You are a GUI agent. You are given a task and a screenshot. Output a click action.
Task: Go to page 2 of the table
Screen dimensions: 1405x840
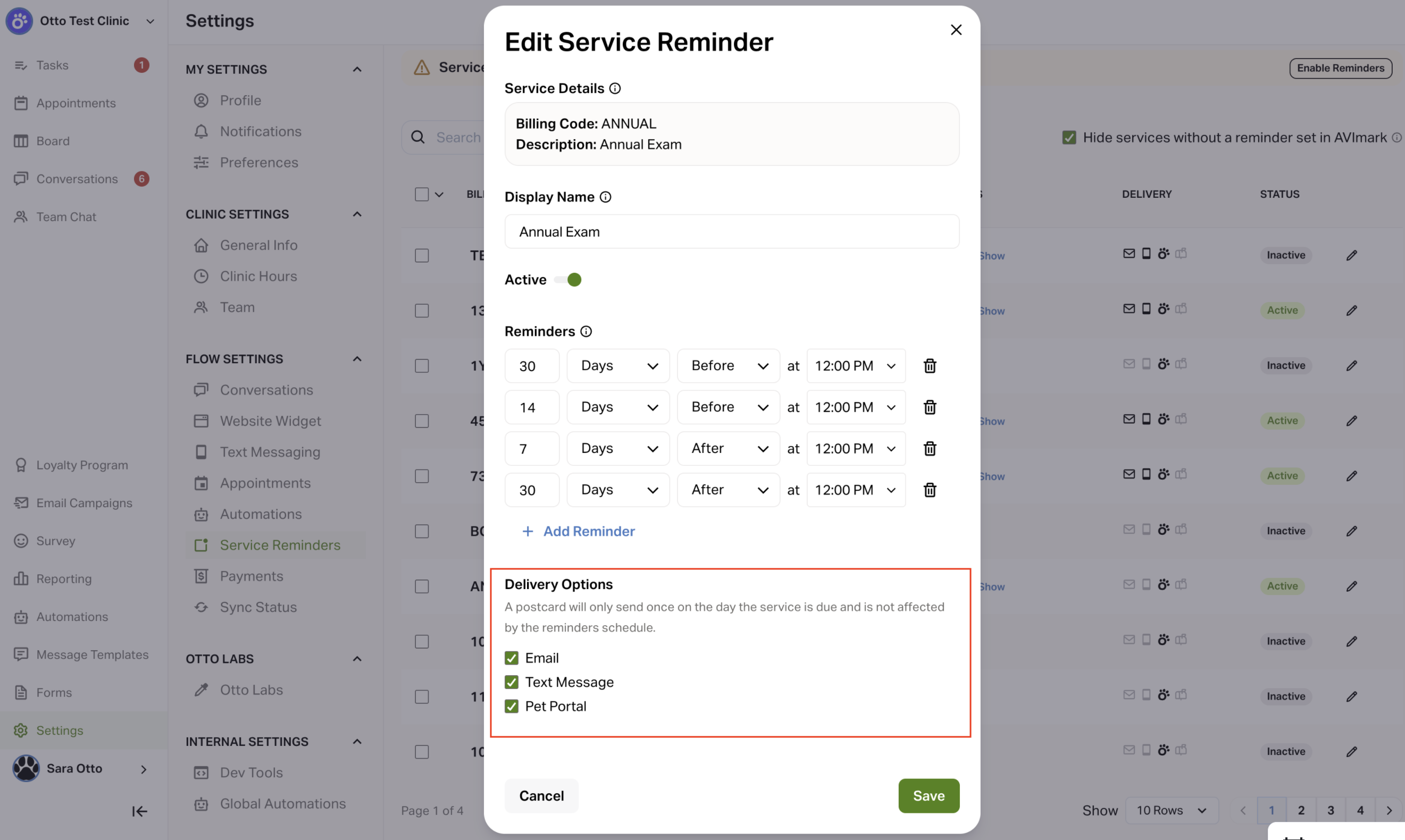1301,811
